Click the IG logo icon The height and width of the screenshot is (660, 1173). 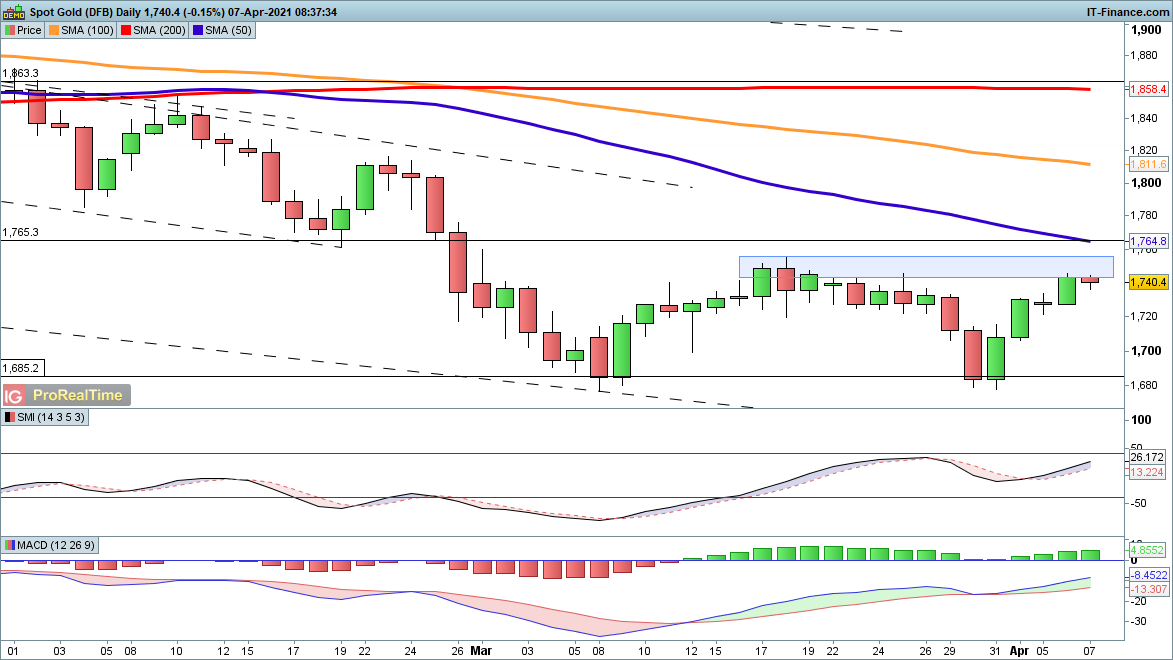(15, 395)
